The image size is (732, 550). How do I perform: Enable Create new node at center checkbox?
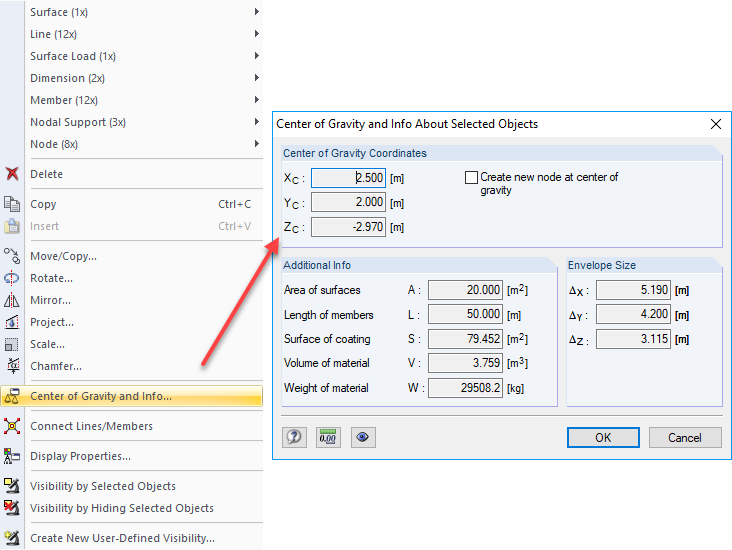point(472,178)
